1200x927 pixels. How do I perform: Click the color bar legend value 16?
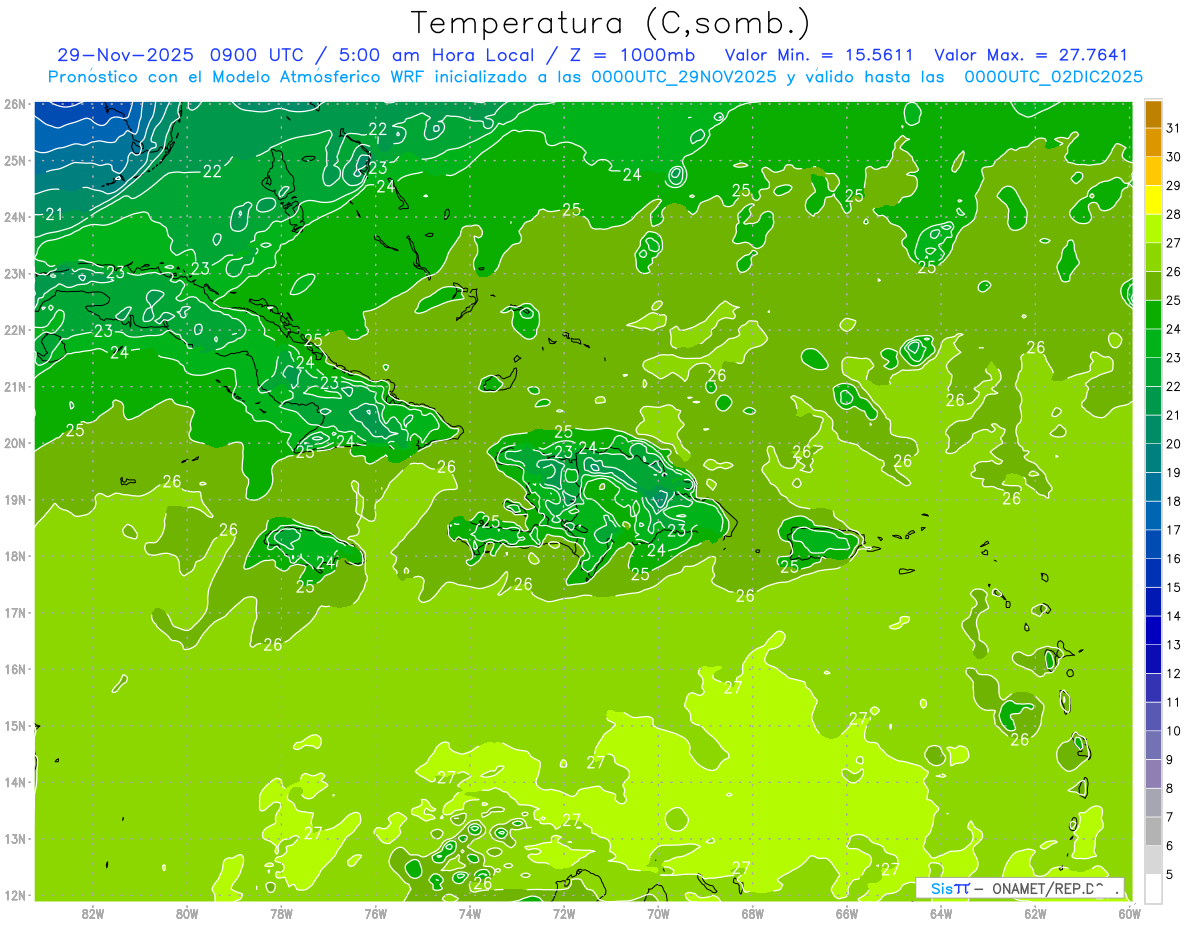click(1174, 558)
